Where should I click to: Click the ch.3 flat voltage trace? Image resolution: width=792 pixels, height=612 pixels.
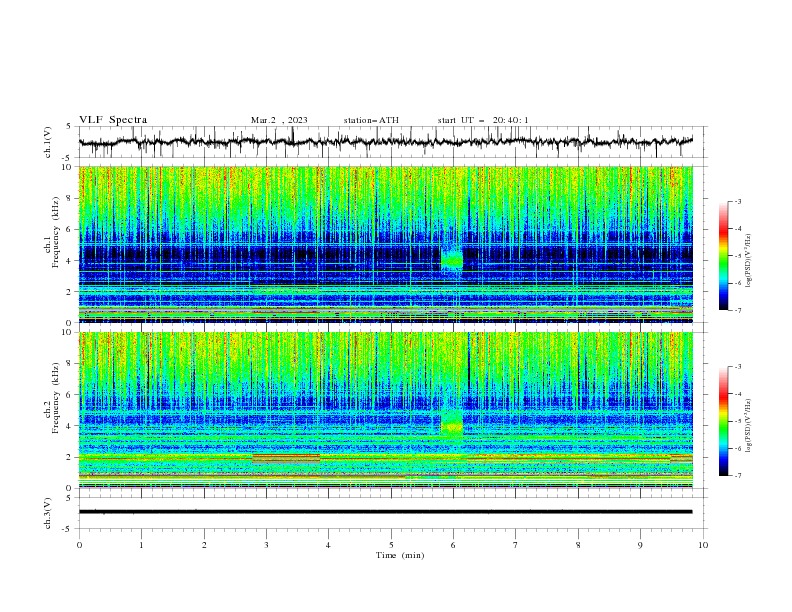click(x=385, y=512)
